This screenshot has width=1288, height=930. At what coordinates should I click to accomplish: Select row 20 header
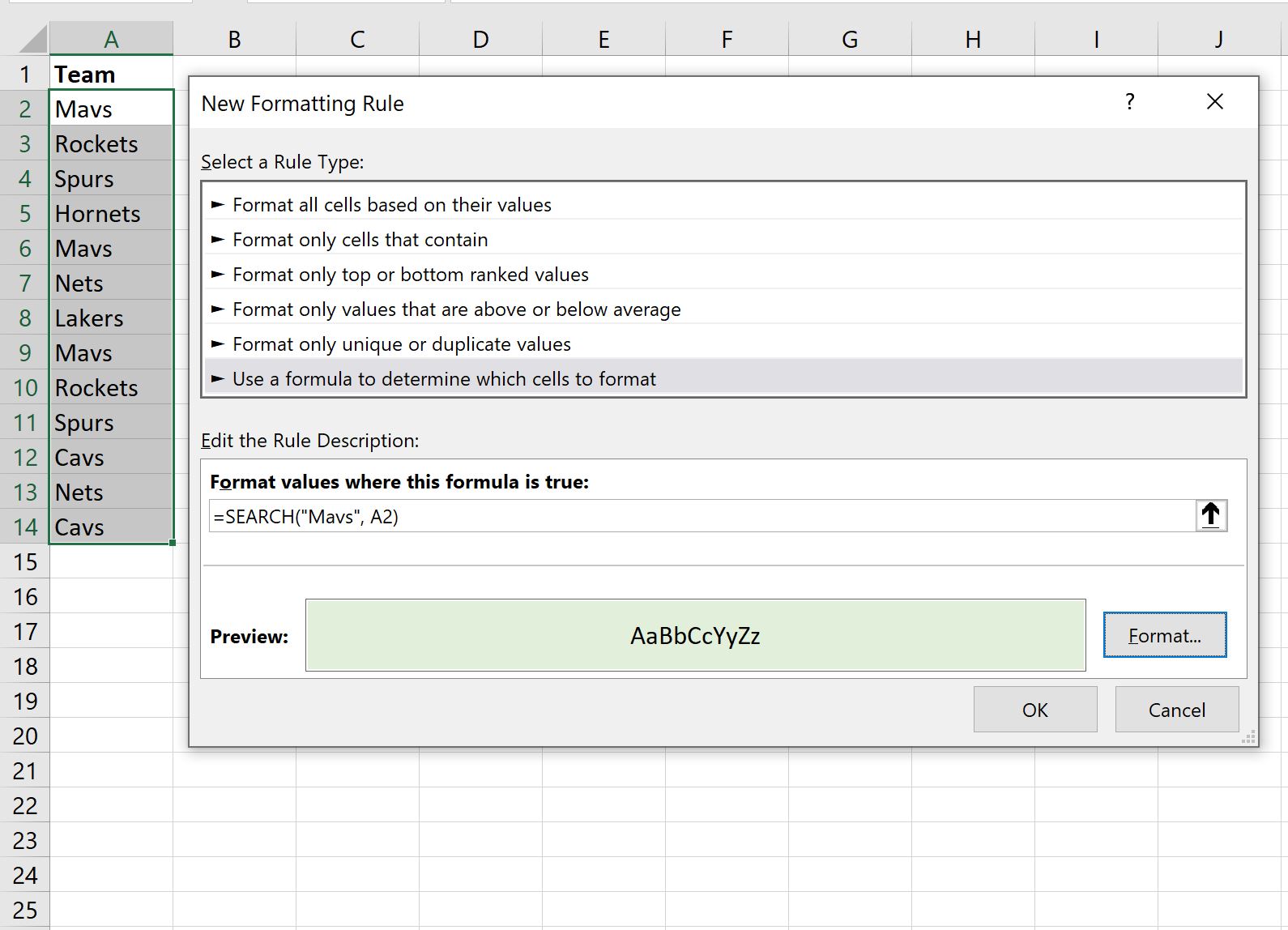point(24,736)
